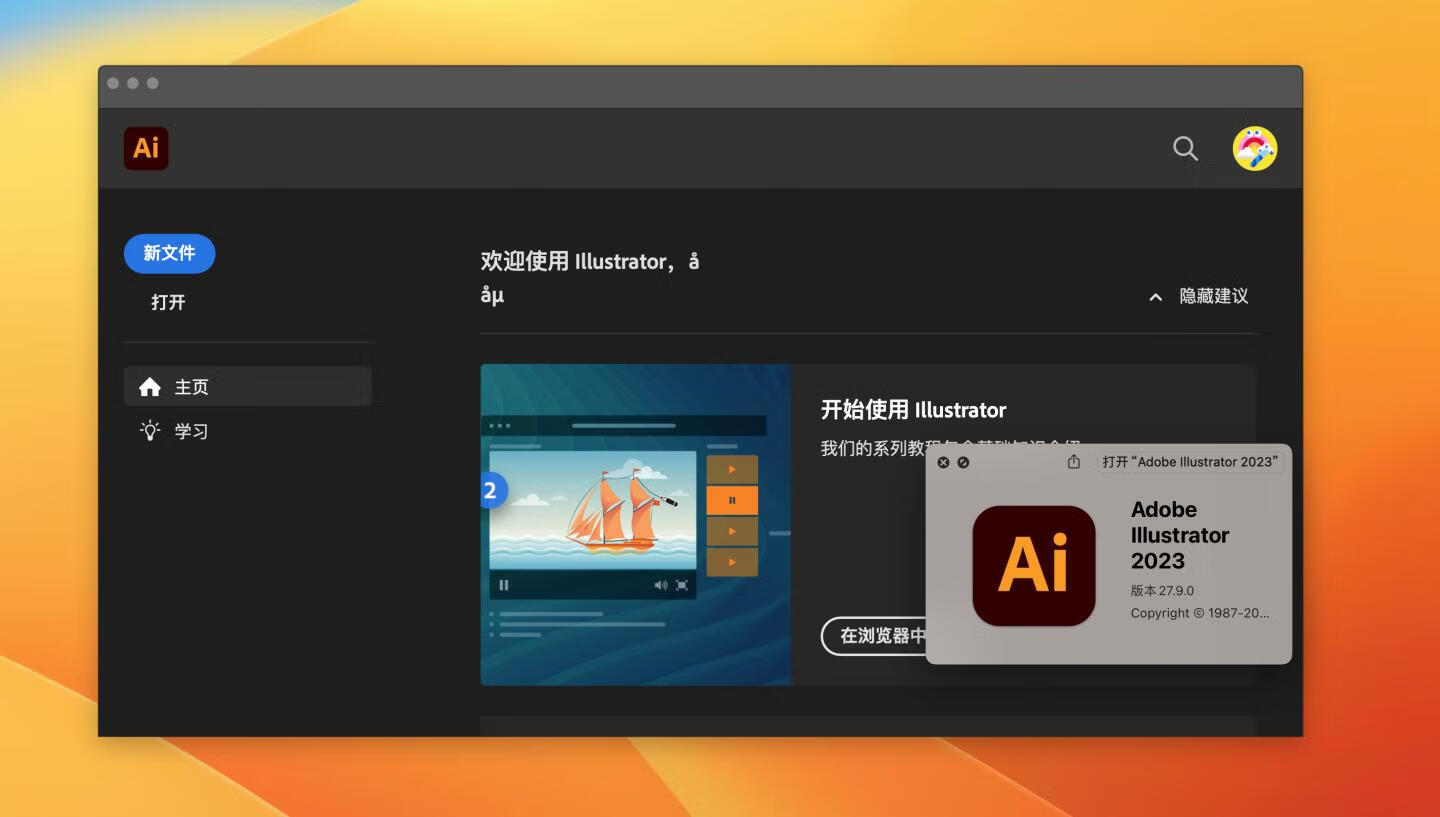
Task: Select the 主页 sidebar item
Action: (x=248, y=386)
